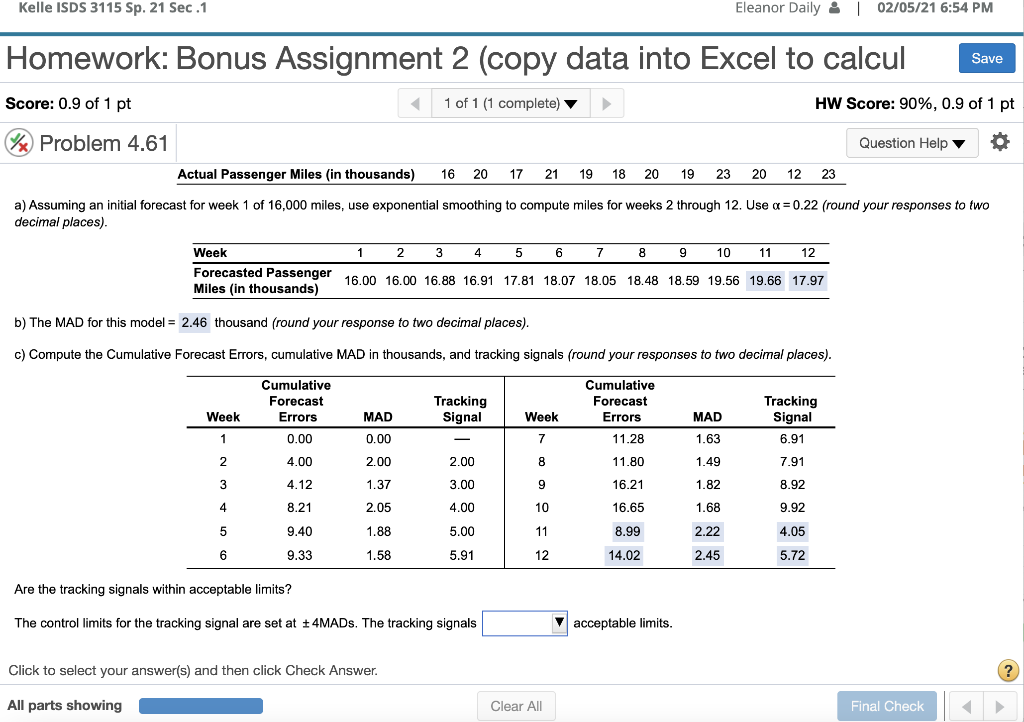Click the 'Score: 0.9 of 1 pt' text
This screenshot has height=722, width=1024.
69,103
